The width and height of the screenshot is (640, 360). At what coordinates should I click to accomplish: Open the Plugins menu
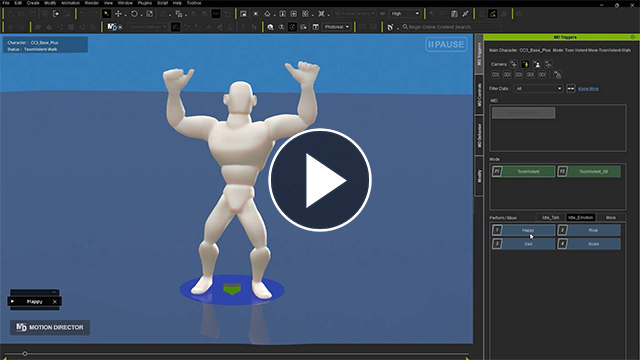point(144,3)
